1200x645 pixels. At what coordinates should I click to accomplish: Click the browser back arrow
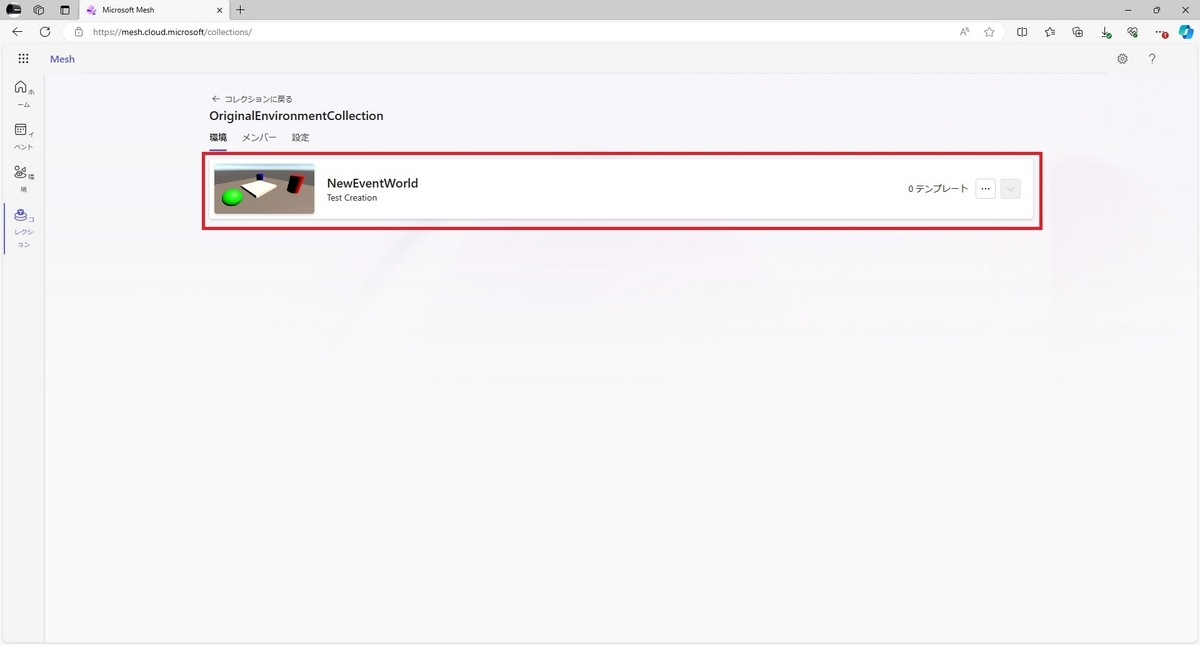coord(17,32)
